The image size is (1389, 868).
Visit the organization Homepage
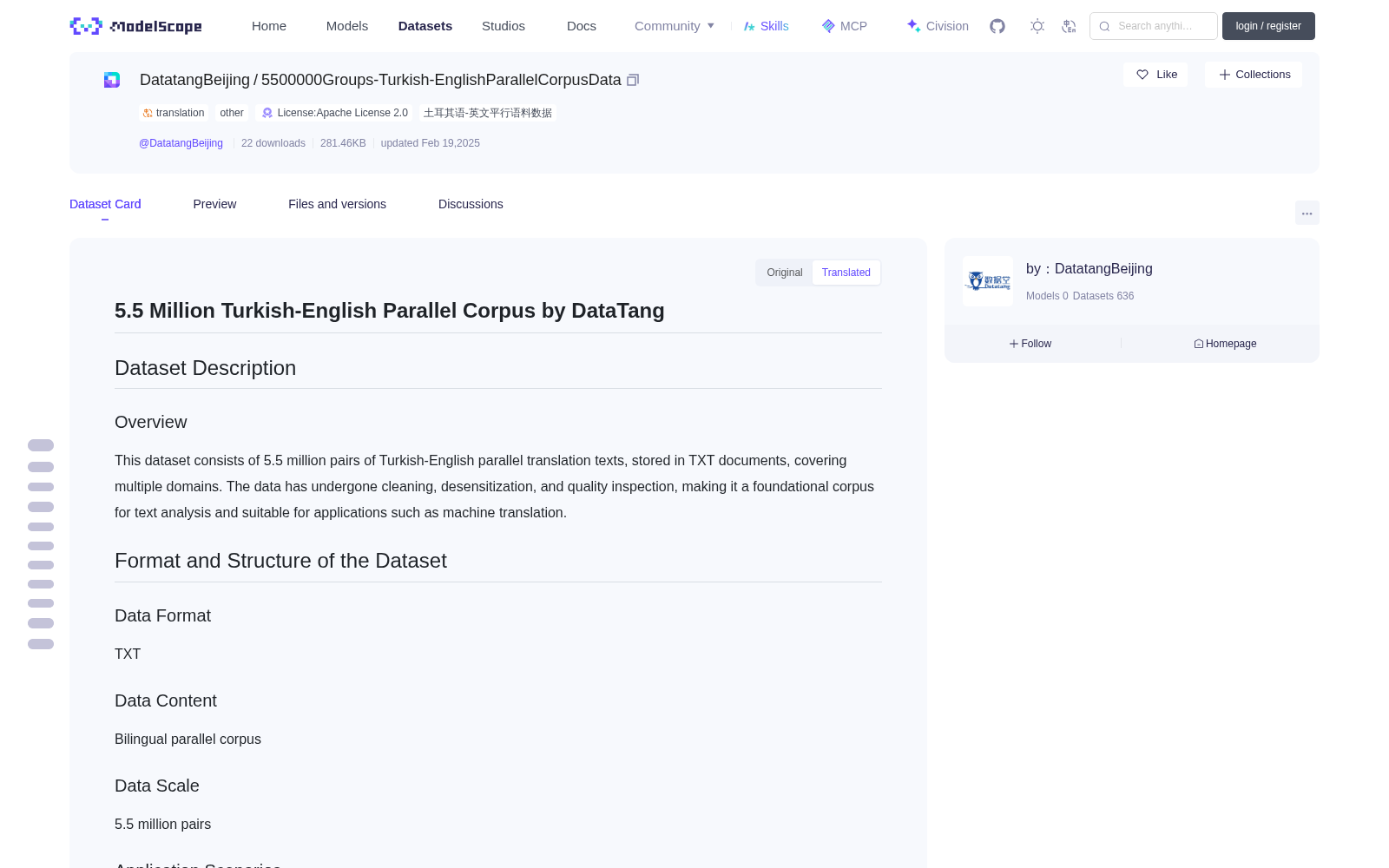click(1225, 344)
